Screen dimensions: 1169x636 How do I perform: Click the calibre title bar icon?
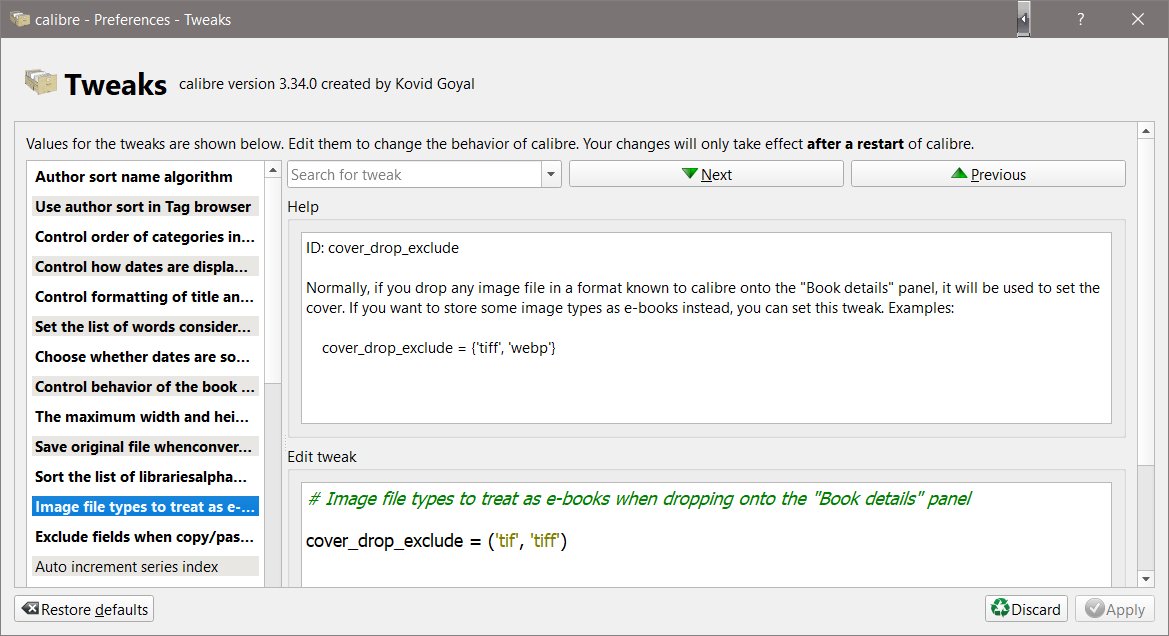(x=19, y=19)
